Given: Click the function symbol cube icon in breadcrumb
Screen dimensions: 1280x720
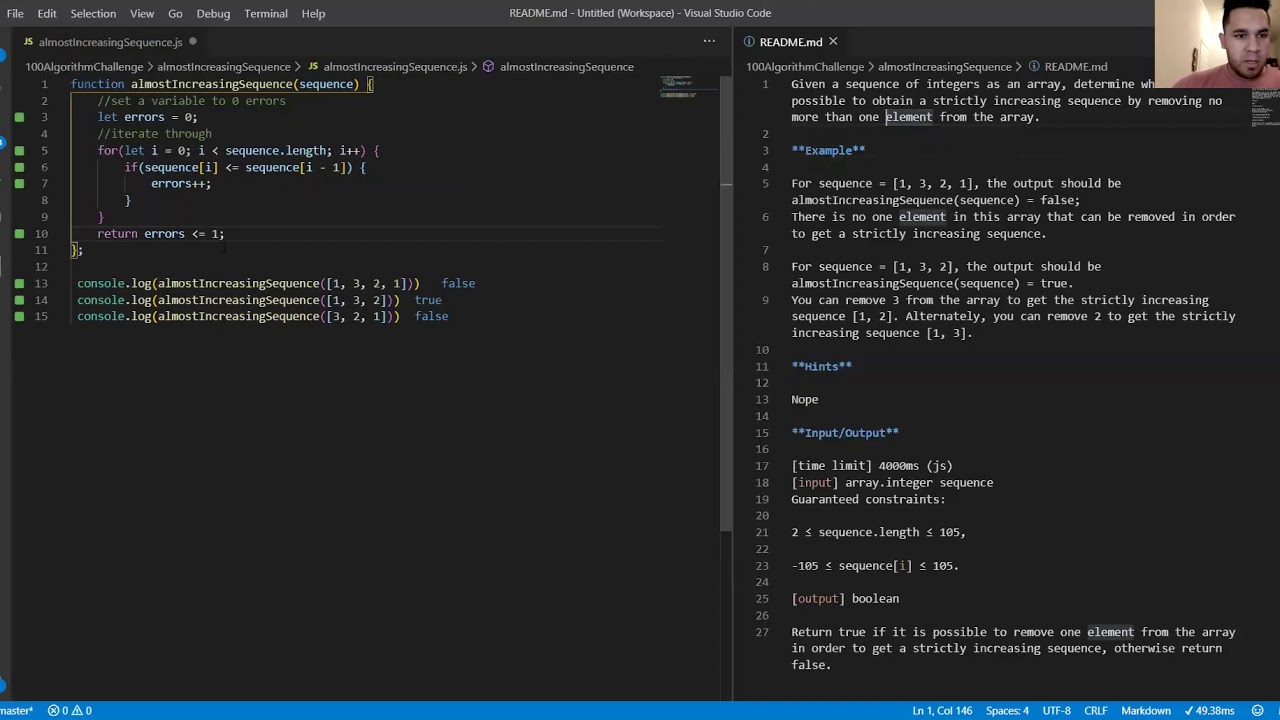Looking at the screenshot, I should [489, 67].
